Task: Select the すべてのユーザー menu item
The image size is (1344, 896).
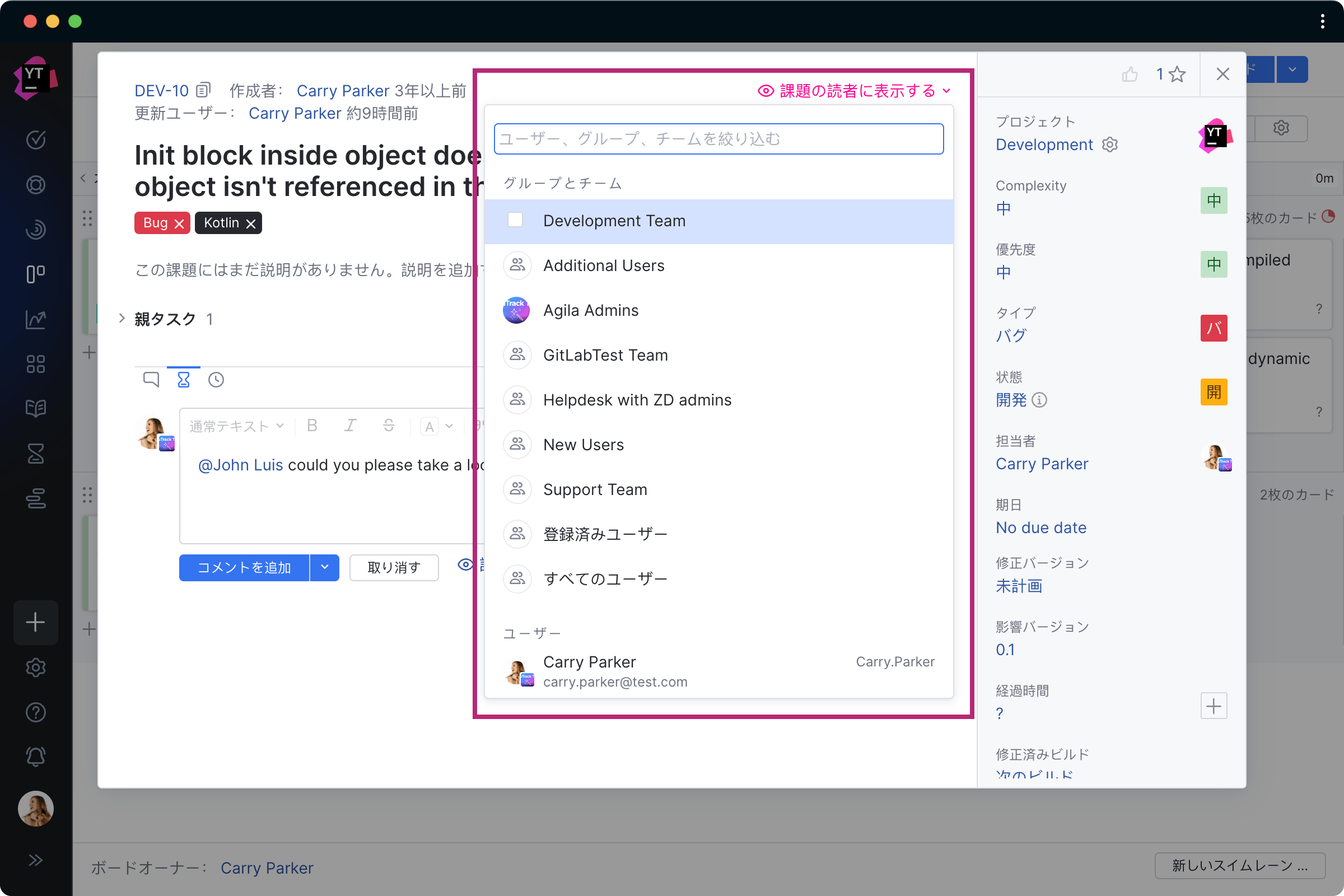Action: 605,578
